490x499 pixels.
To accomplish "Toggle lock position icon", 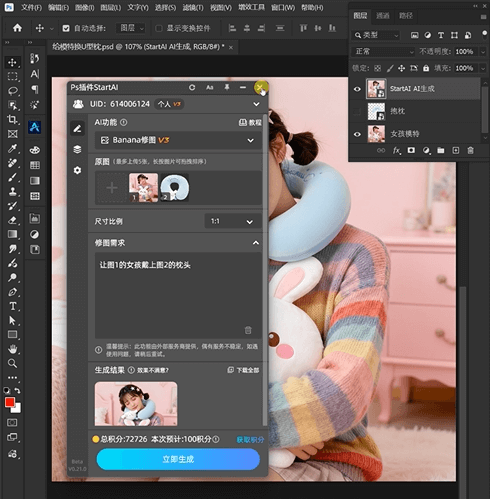I will [401, 68].
